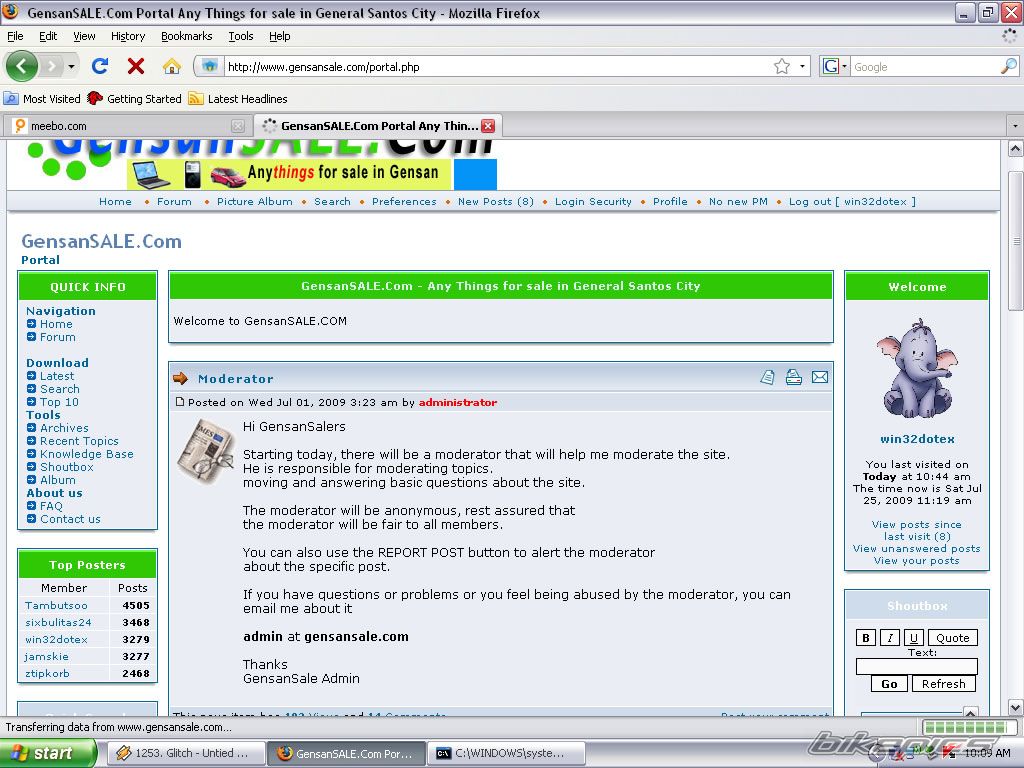Screen dimensions: 1024x768
Task: Open the recent pages history dropdown arrow
Action: [71, 66]
